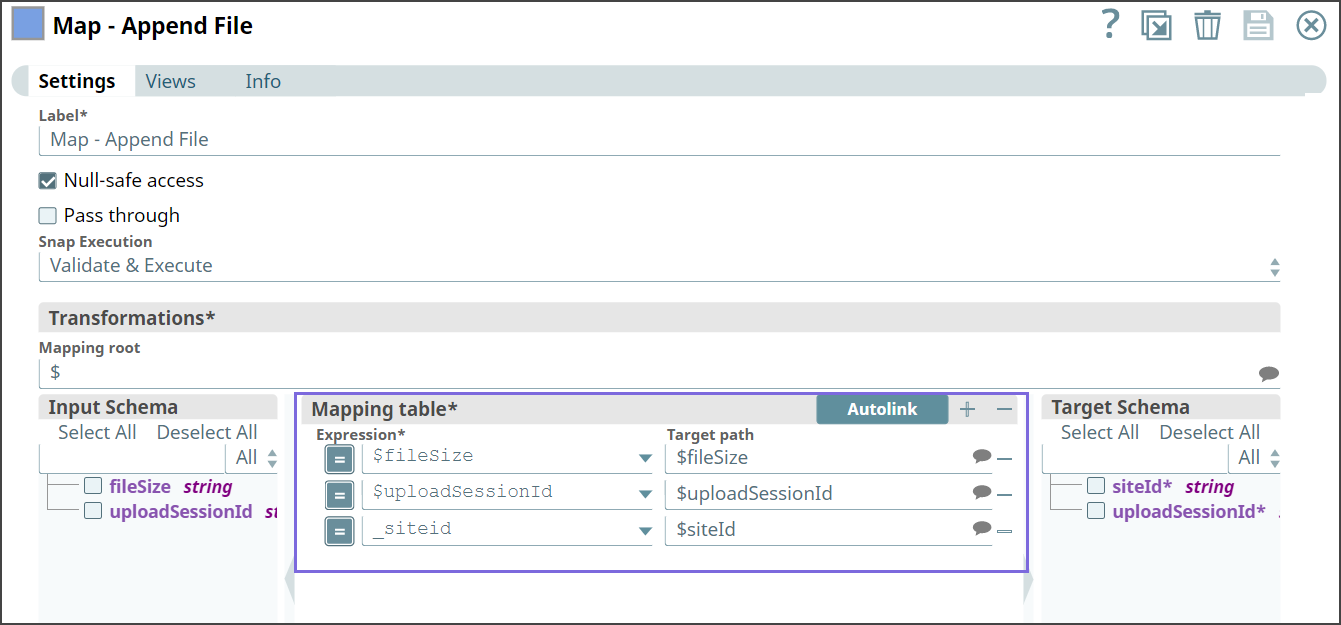Select All fields in the Input Schema

[x=97, y=431]
